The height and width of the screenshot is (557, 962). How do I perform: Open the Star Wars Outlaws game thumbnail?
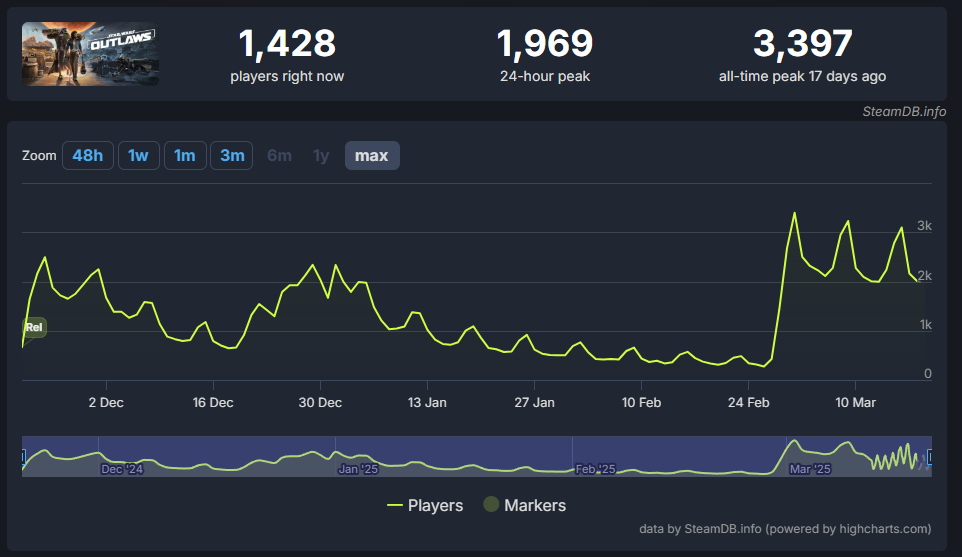click(x=90, y=54)
